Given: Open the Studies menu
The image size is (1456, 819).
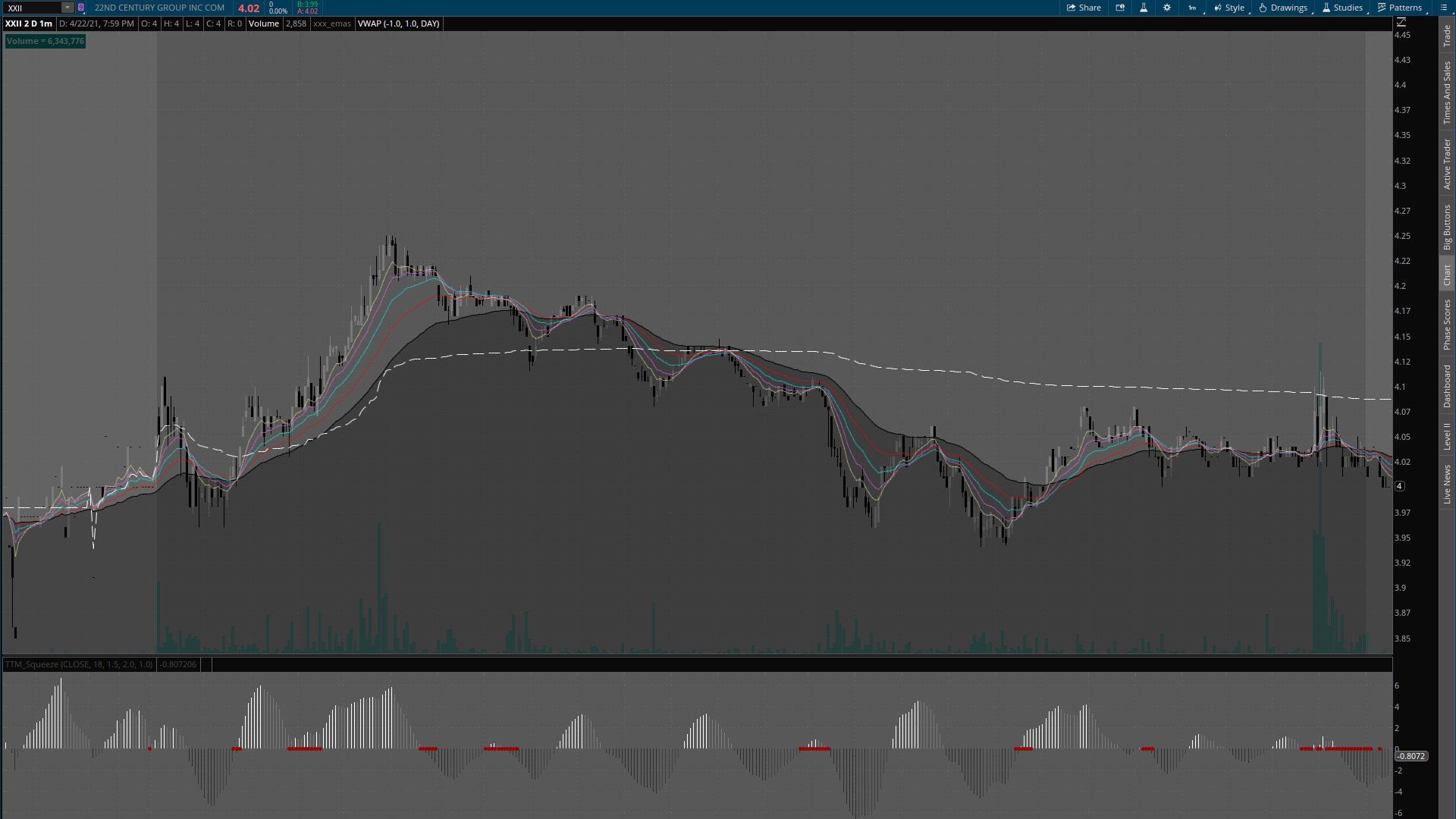Looking at the screenshot, I should pos(1342,8).
